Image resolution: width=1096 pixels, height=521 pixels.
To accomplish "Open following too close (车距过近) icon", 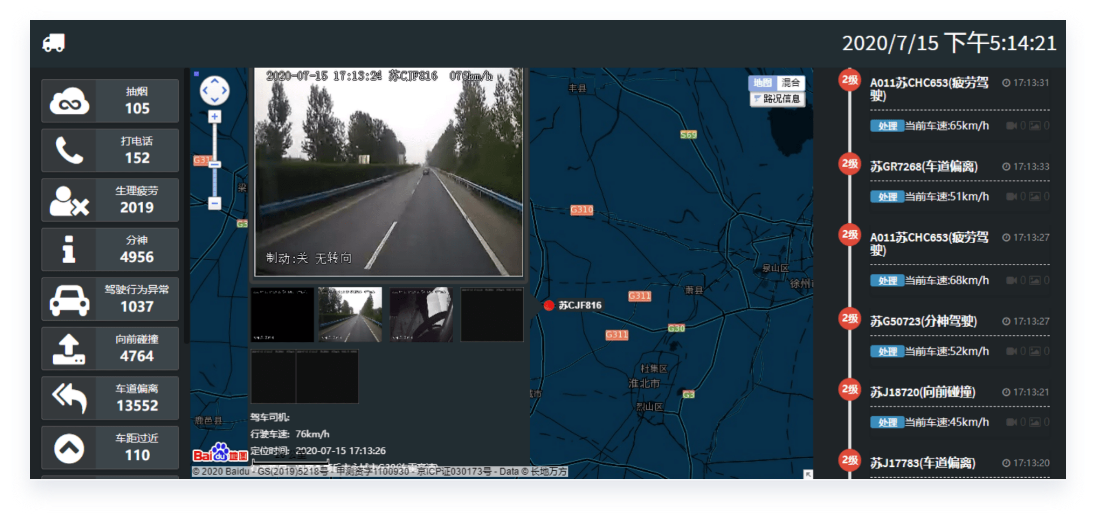I will (69, 448).
